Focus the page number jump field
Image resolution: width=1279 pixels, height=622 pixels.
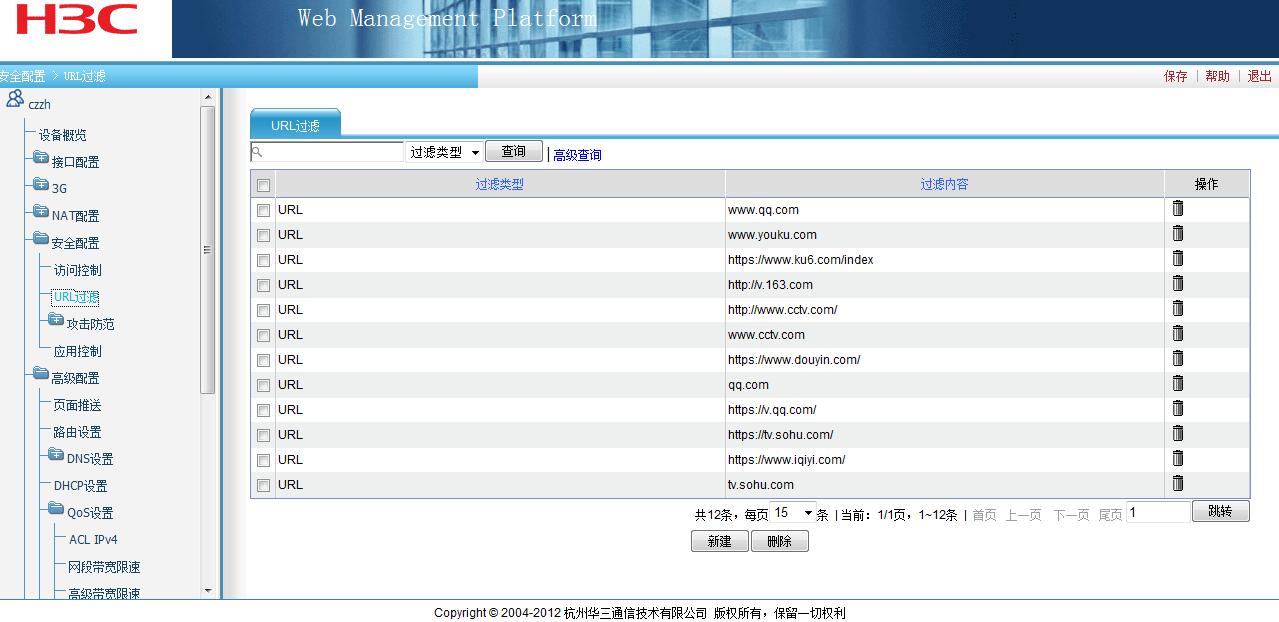coord(1158,512)
